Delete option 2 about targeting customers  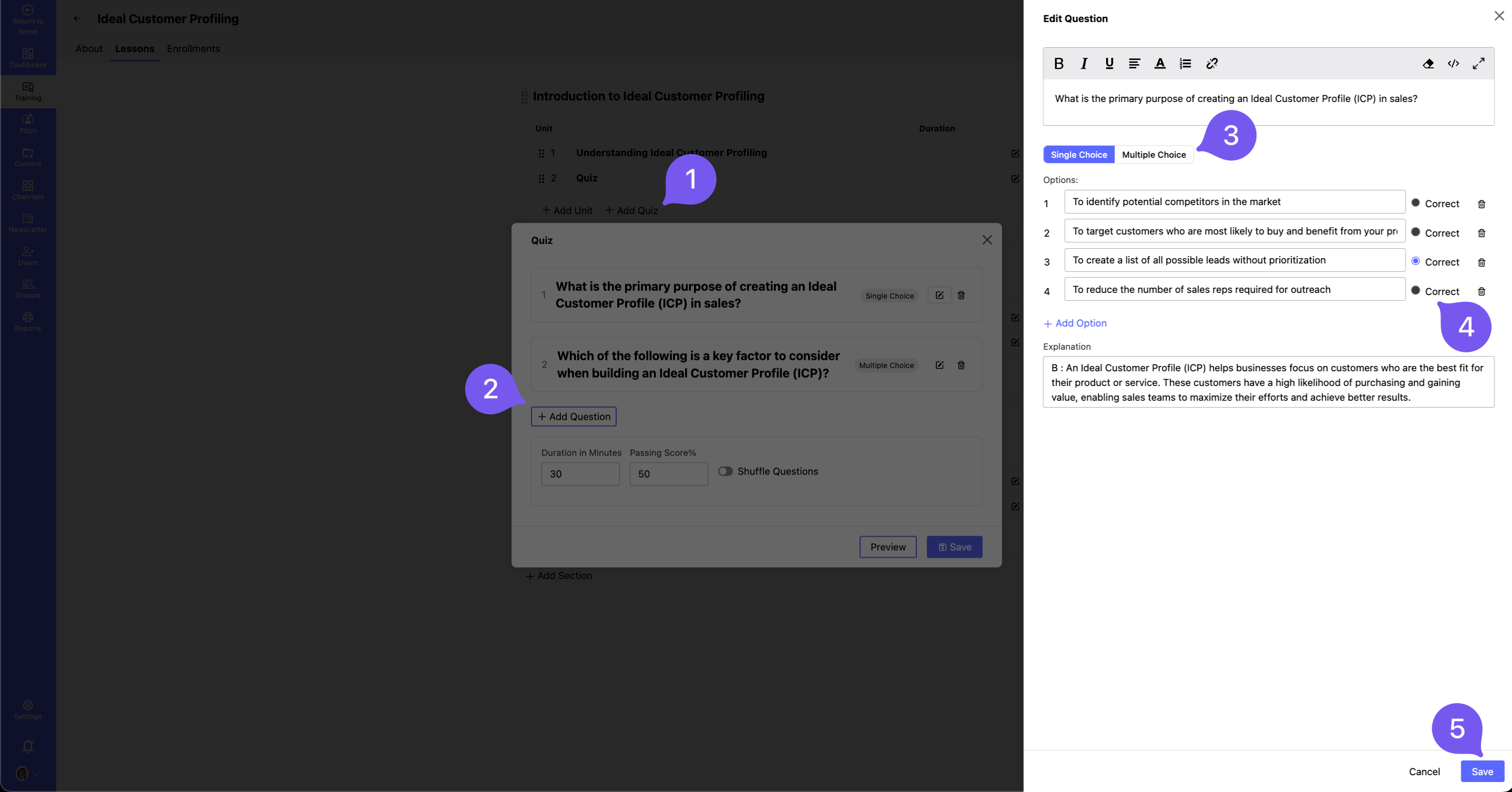click(x=1482, y=233)
